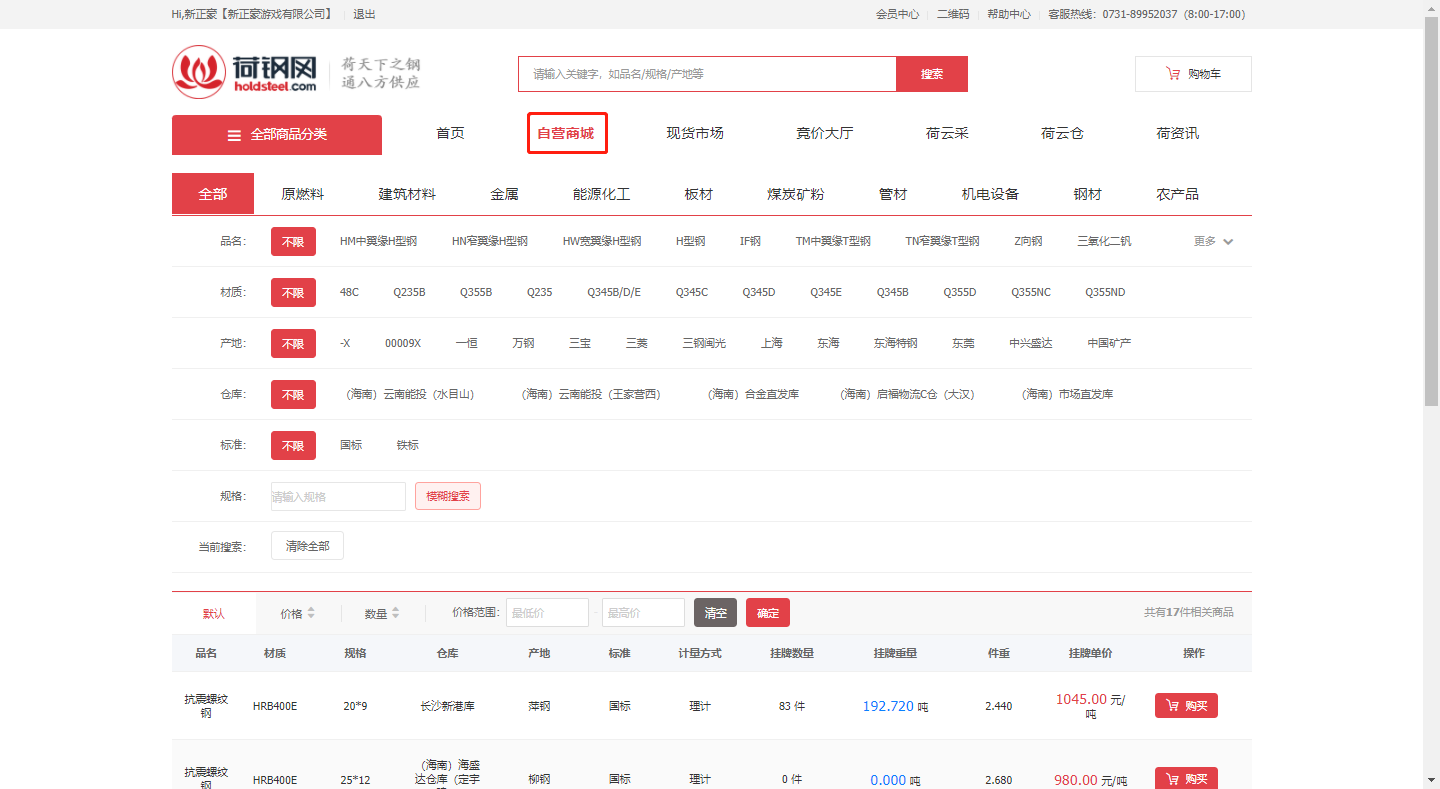1440x789 pixels.
Task: Filter material by Q235B
Action: (409, 292)
